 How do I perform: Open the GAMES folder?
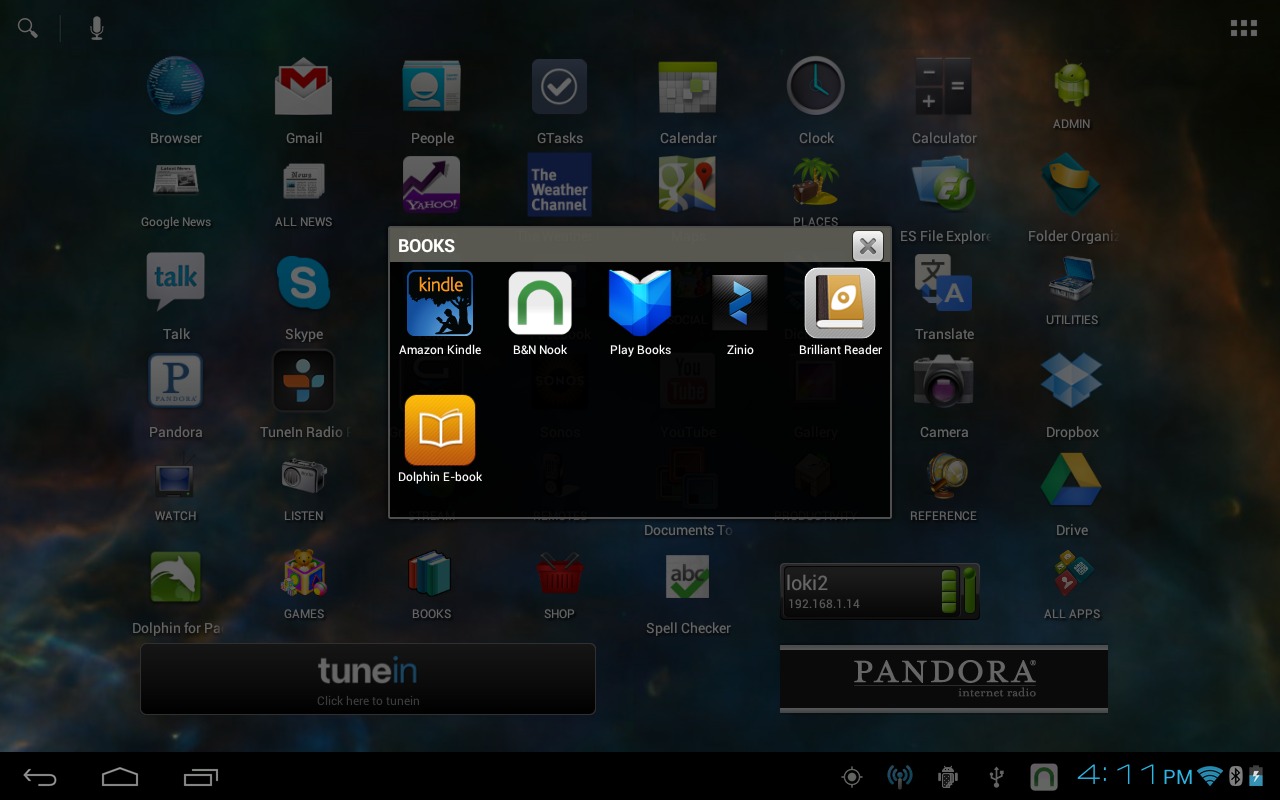click(x=304, y=585)
